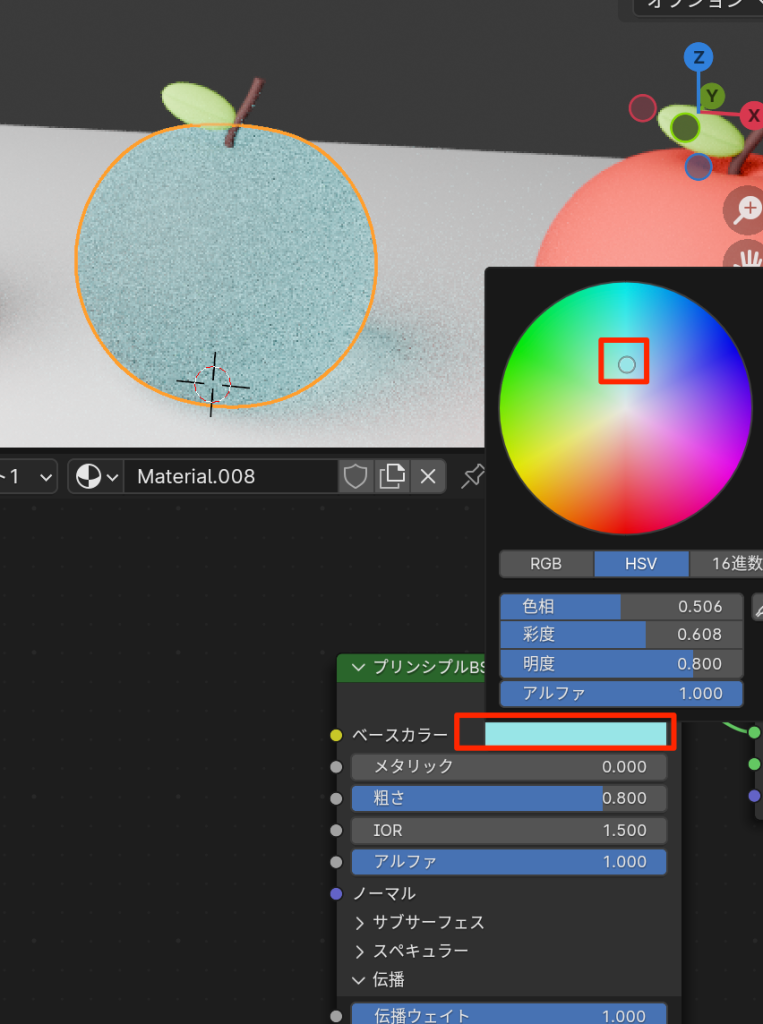Click the ベースカラー light cyan swatch

pos(575,734)
